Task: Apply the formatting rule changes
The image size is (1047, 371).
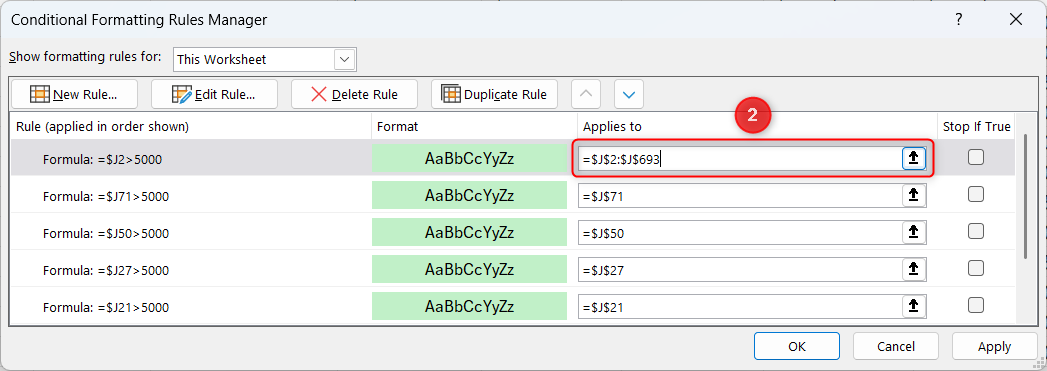Action: [x=994, y=346]
